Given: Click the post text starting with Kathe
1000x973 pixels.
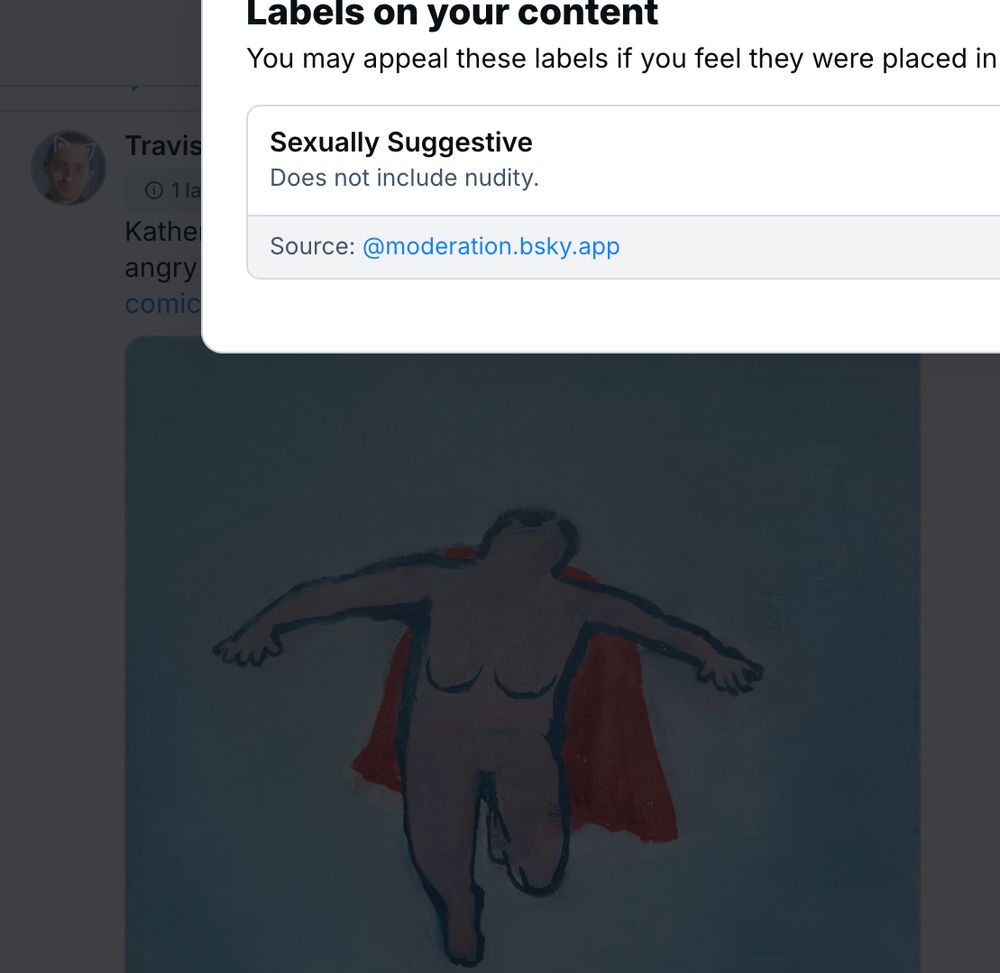Looking at the screenshot, I should (x=163, y=231).
